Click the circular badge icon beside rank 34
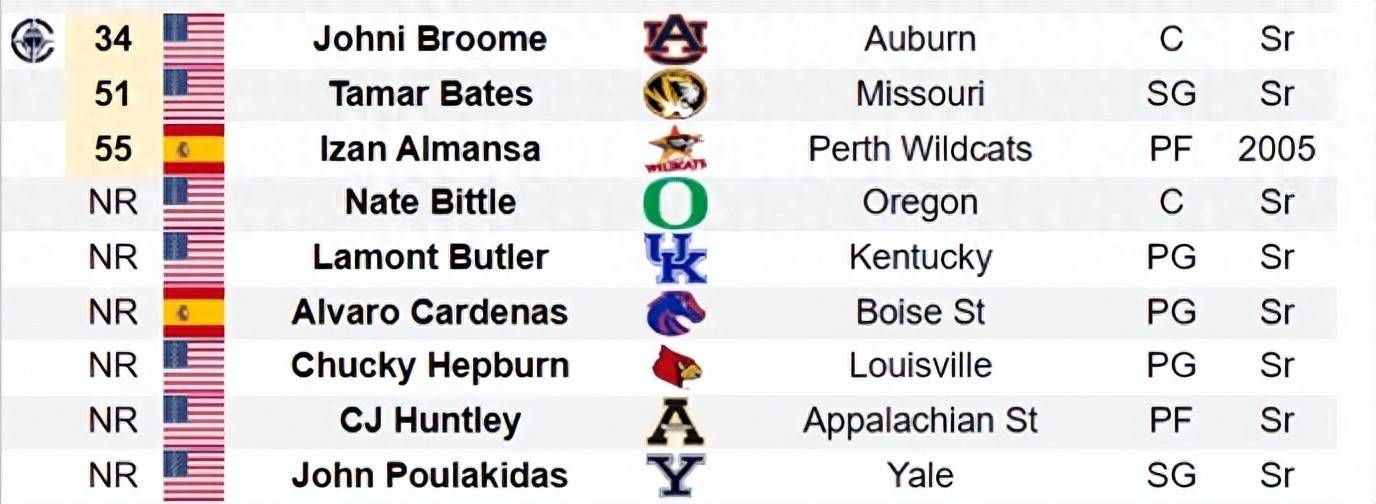 tap(33, 42)
